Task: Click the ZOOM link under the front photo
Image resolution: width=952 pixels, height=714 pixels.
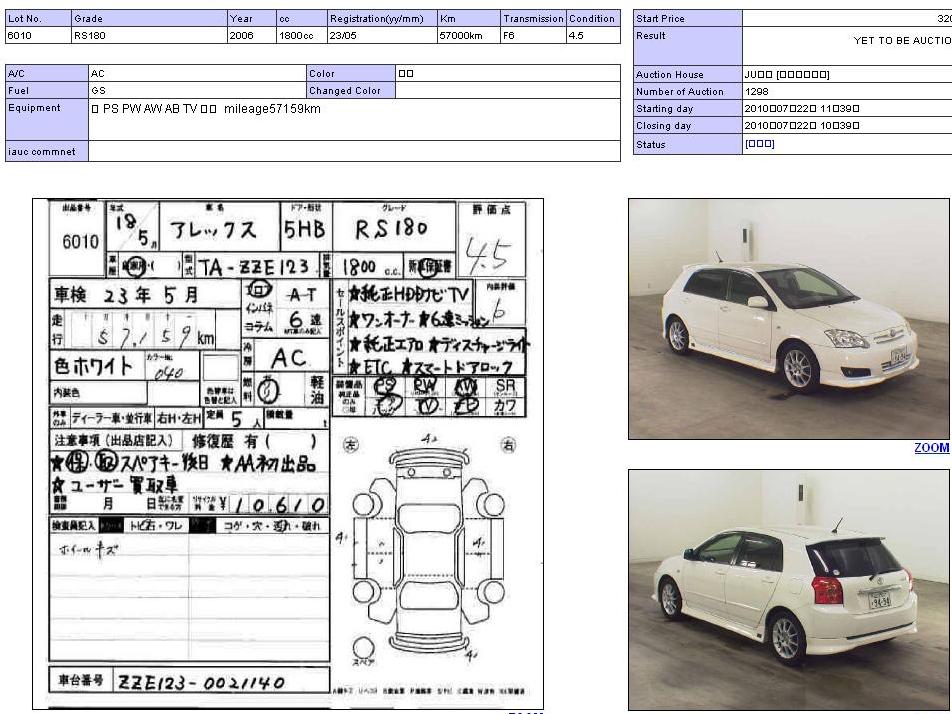Action: pyautogui.click(x=932, y=448)
